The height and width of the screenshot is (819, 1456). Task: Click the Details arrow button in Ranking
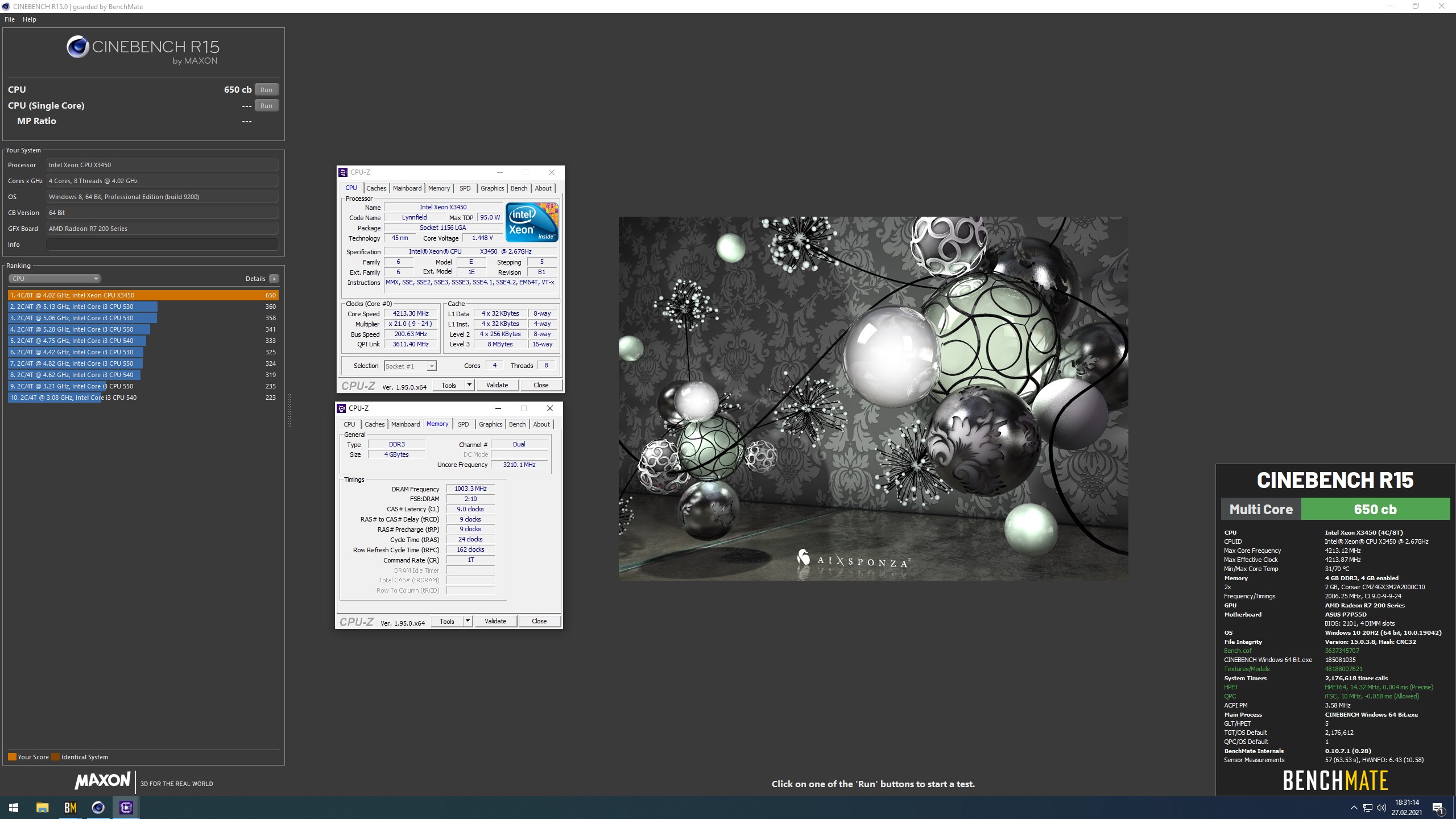pyautogui.click(x=274, y=279)
